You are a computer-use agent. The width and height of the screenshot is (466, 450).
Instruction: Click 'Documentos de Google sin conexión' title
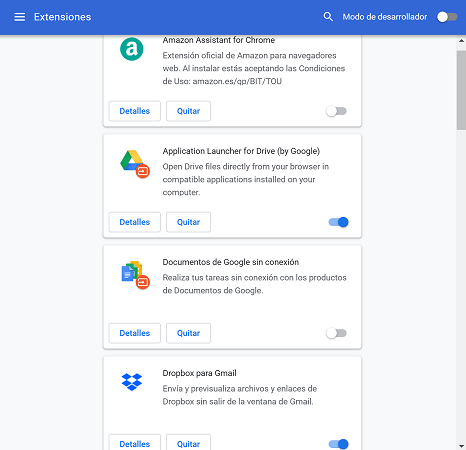[231, 262]
